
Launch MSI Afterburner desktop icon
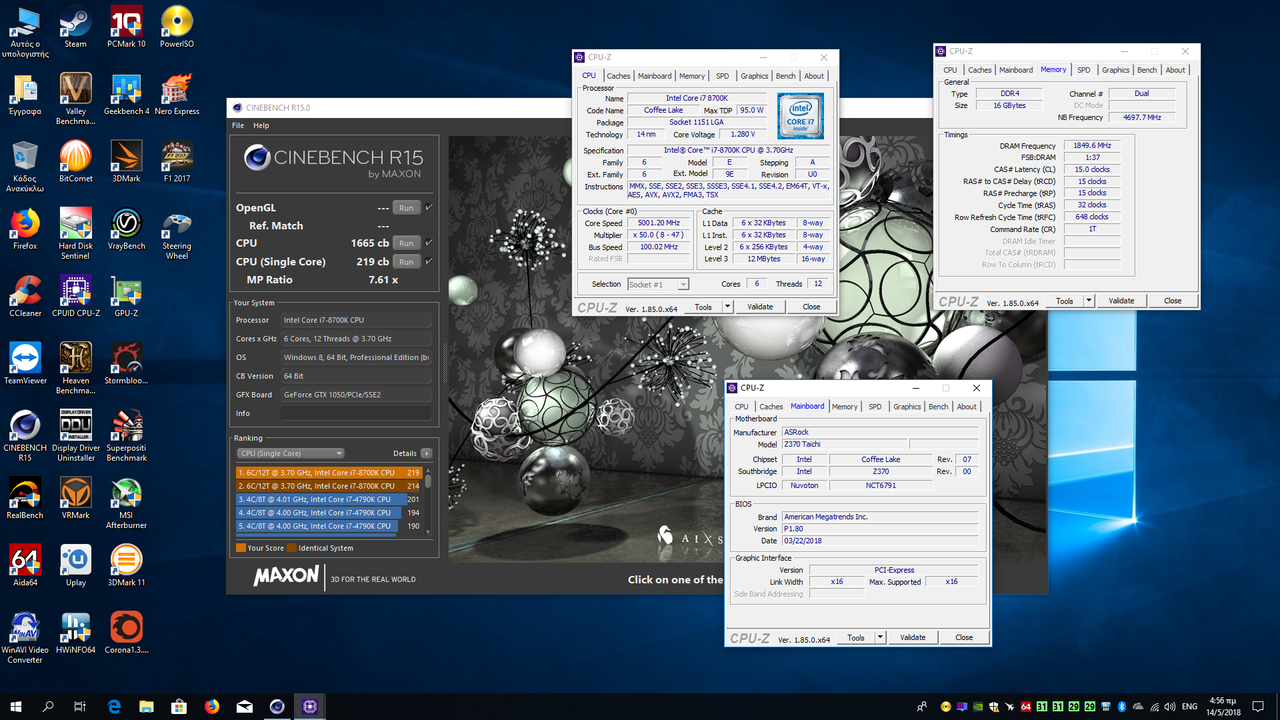click(x=126, y=501)
